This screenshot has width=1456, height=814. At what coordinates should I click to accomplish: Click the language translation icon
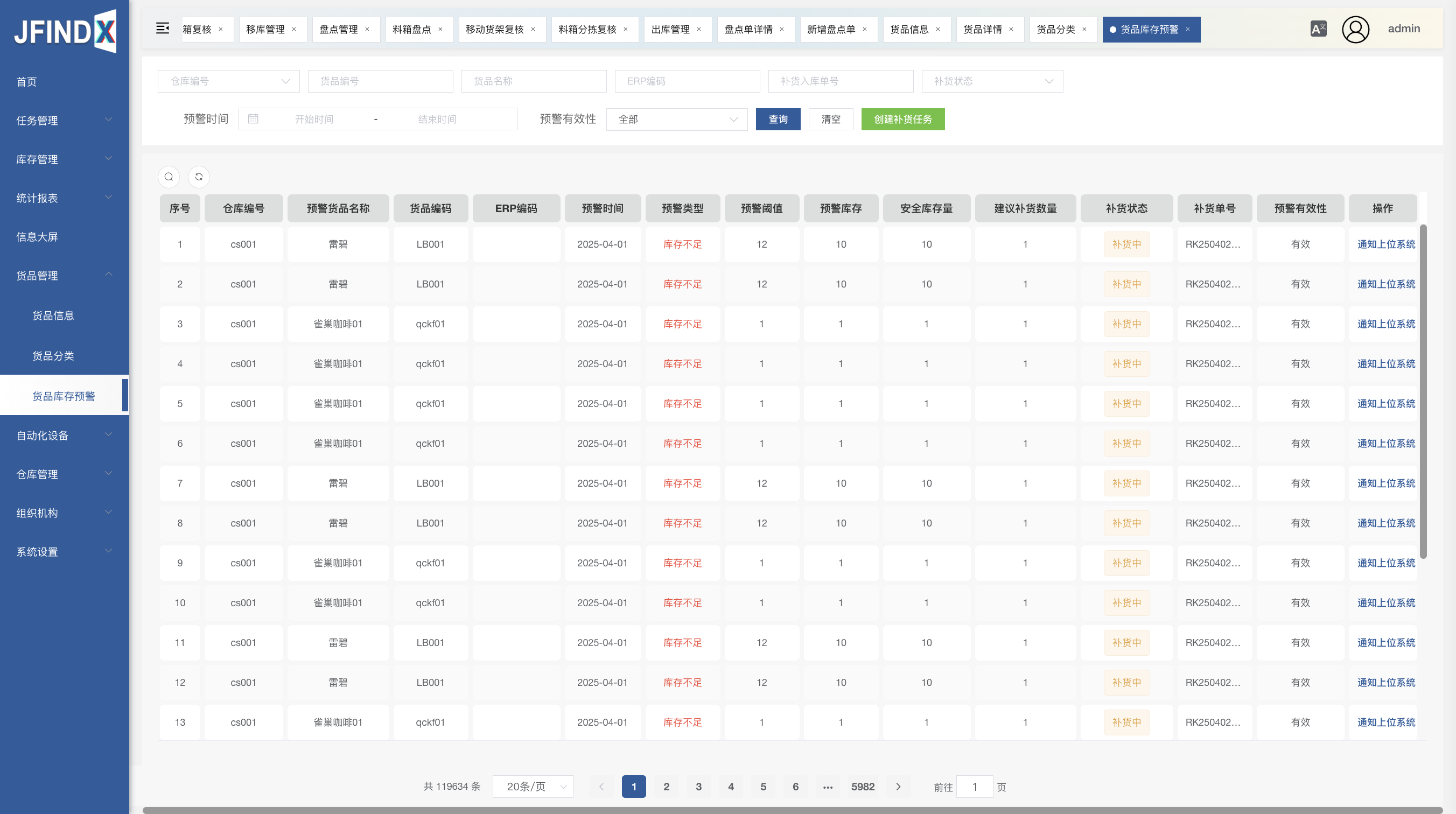(x=1318, y=29)
